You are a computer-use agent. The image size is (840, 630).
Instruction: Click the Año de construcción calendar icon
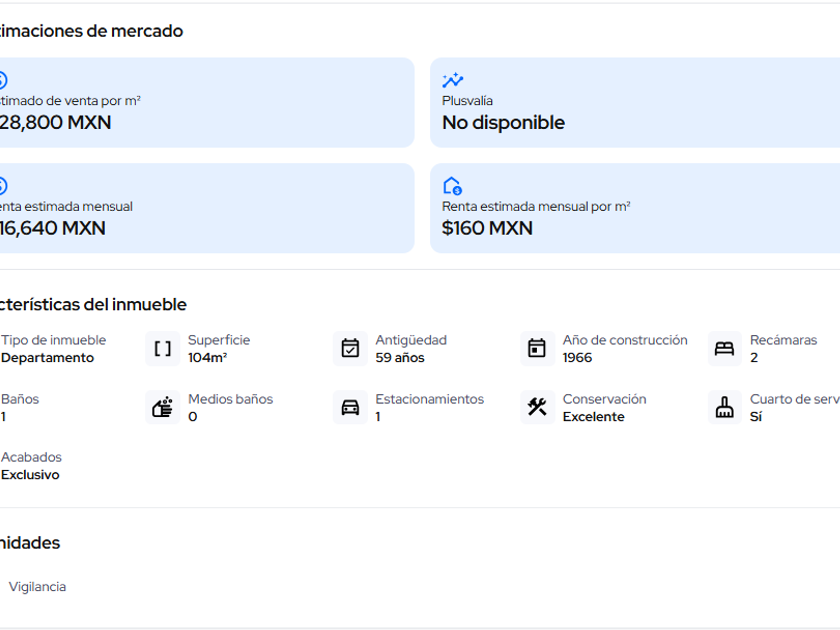click(537, 349)
